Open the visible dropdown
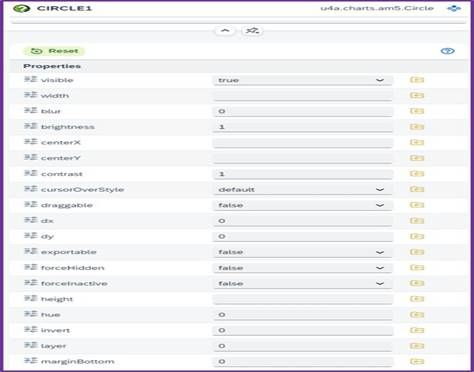Screen dimensions: 474x372 (x=303, y=80)
